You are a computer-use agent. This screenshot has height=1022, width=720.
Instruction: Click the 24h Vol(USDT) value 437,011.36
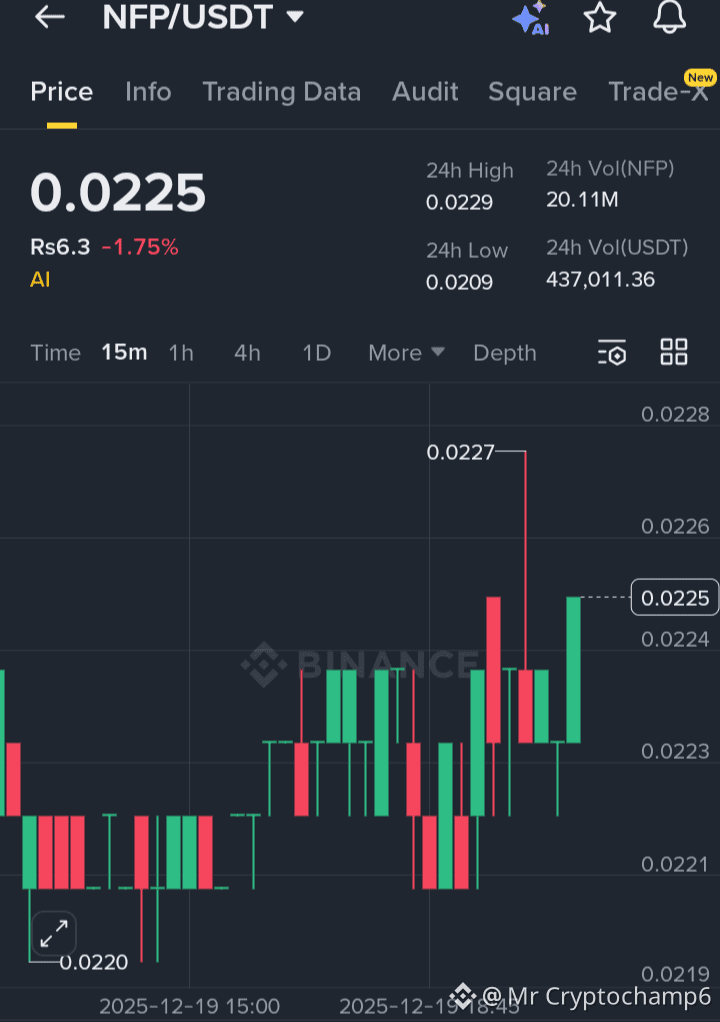tap(600, 280)
